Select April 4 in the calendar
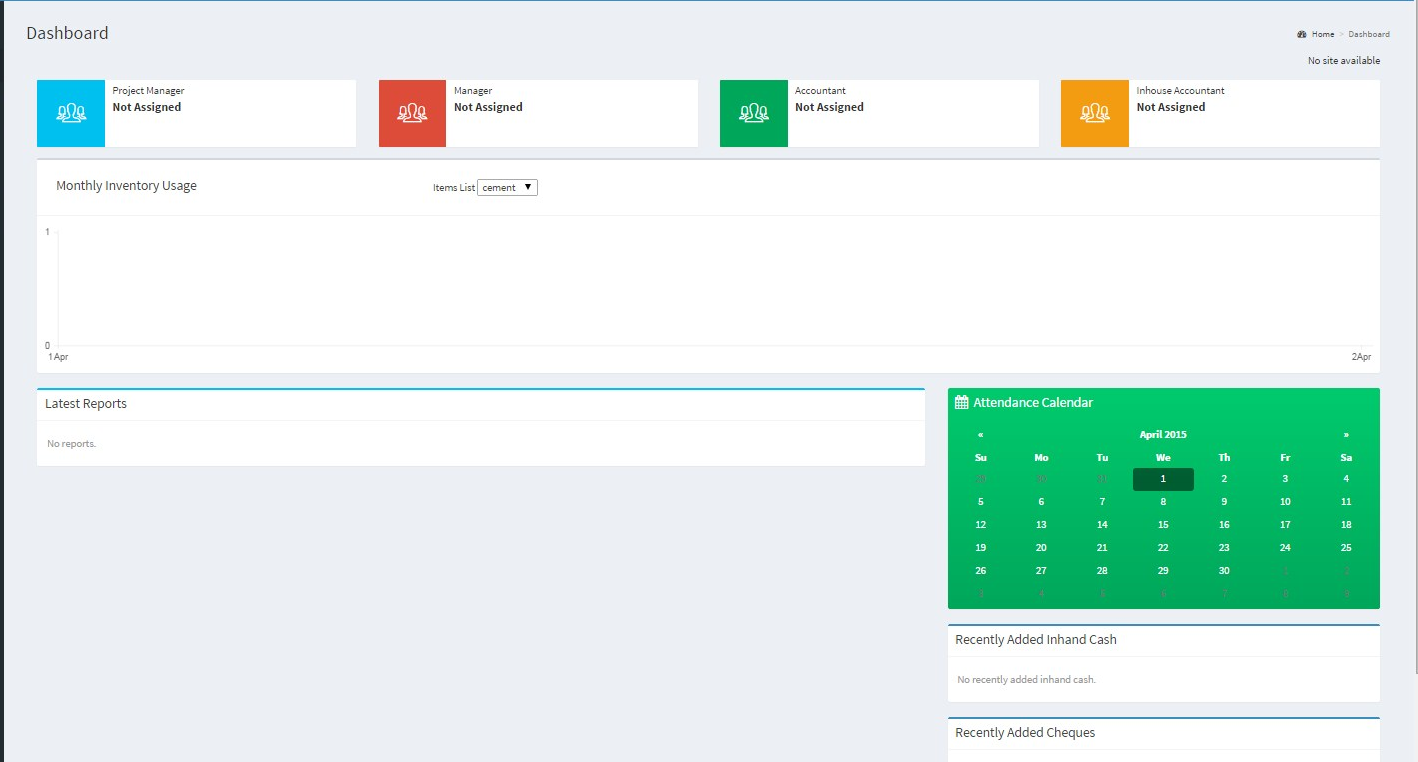 coord(1346,479)
